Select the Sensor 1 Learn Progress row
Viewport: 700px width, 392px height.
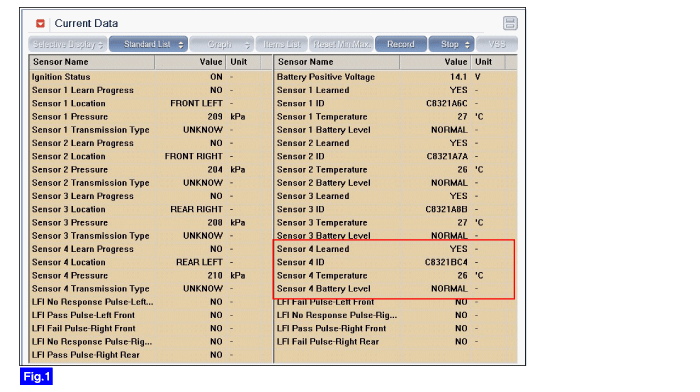pos(151,90)
